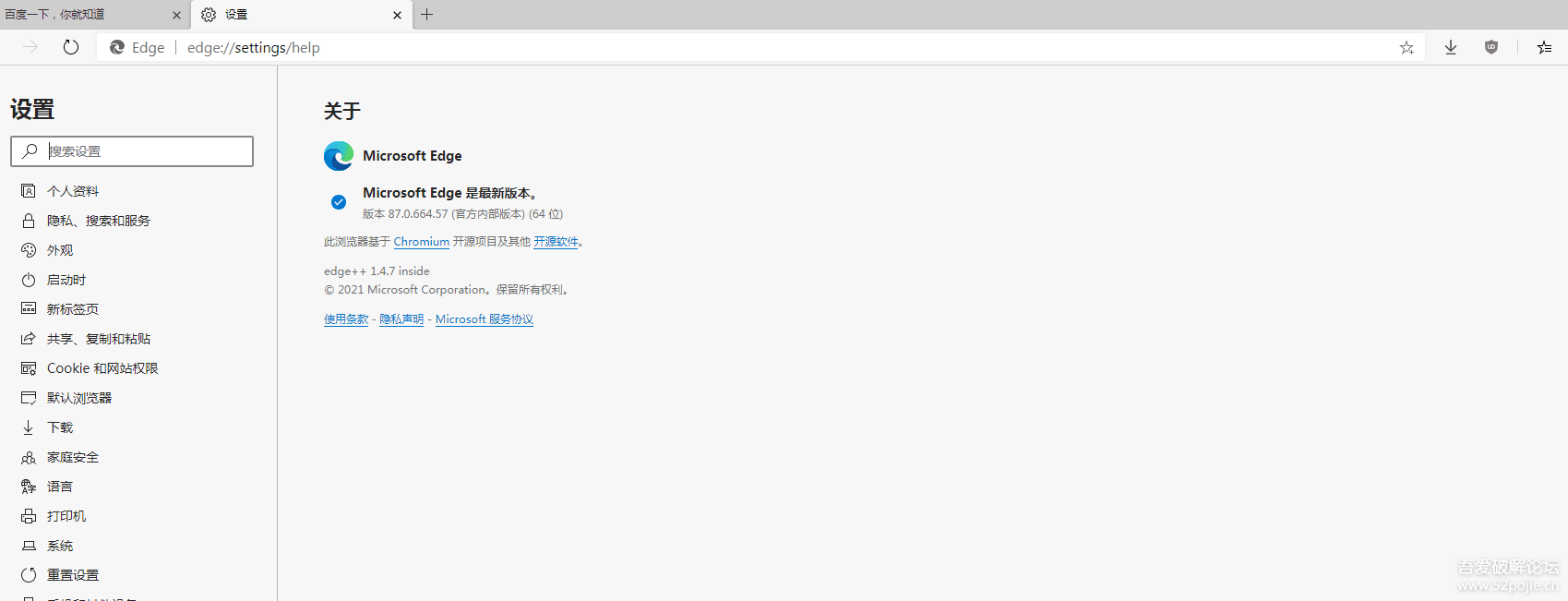Select the 设置 tab
This screenshot has height=601, width=1568.
[x=302, y=15]
